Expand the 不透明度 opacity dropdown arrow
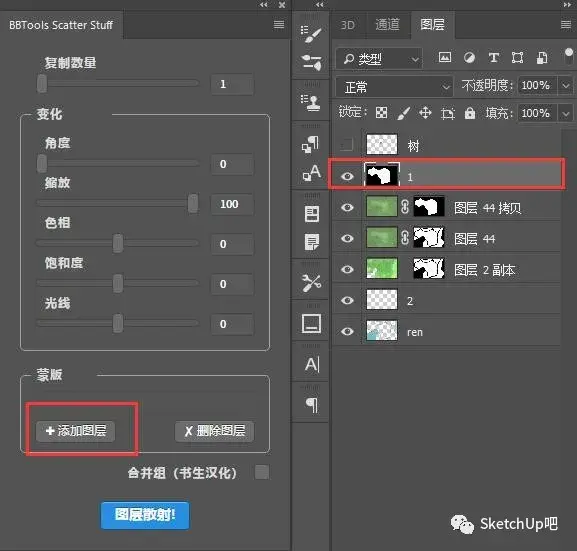Image resolution: width=577 pixels, height=551 pixels. 566,85
